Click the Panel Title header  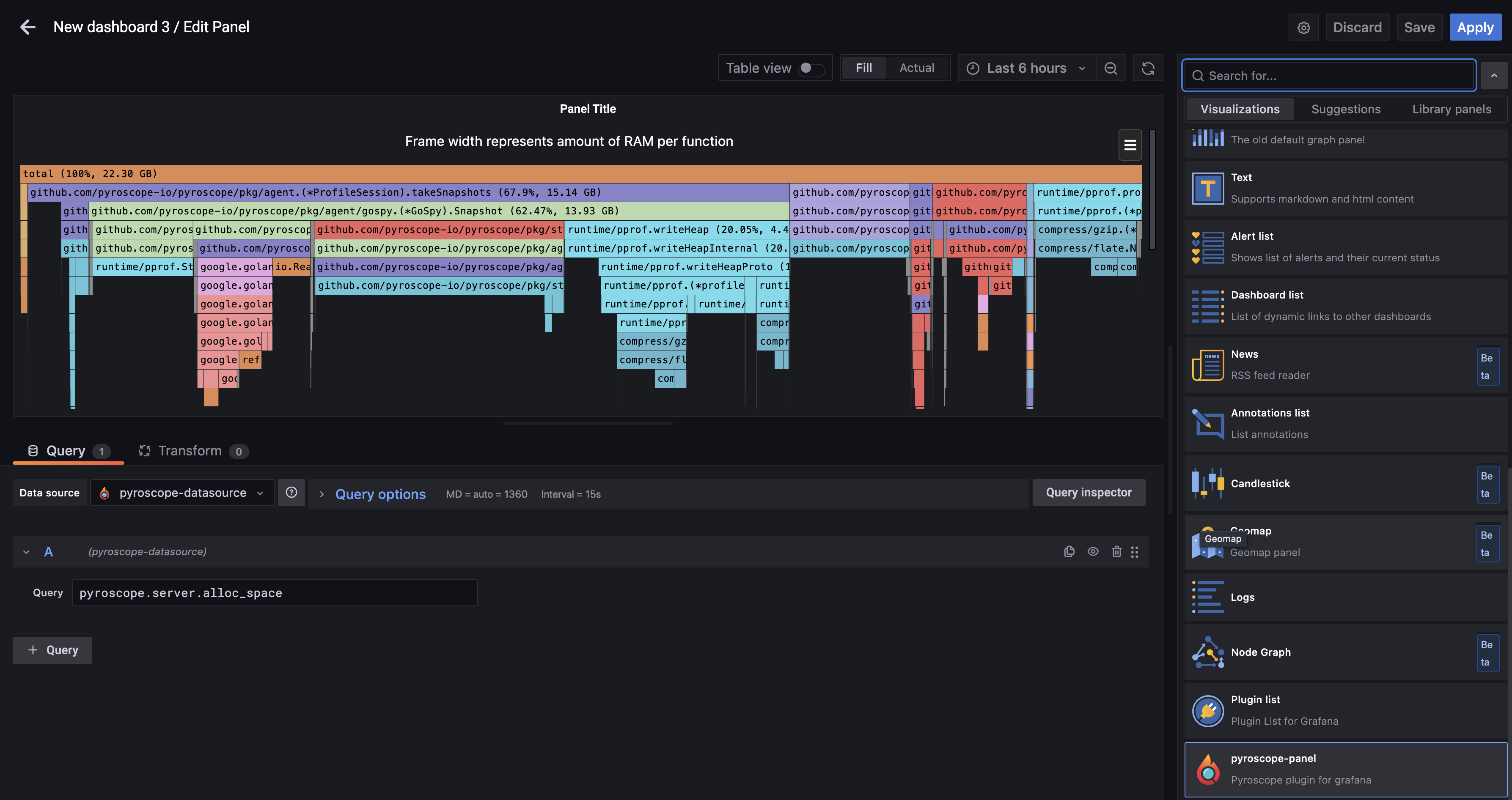pyautogui.click(x=588, y=109)
